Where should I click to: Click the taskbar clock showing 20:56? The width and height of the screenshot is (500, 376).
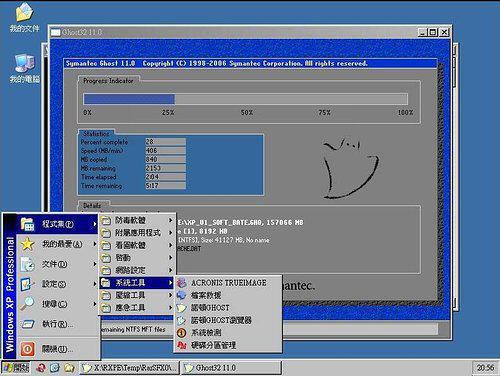[485, 368]
